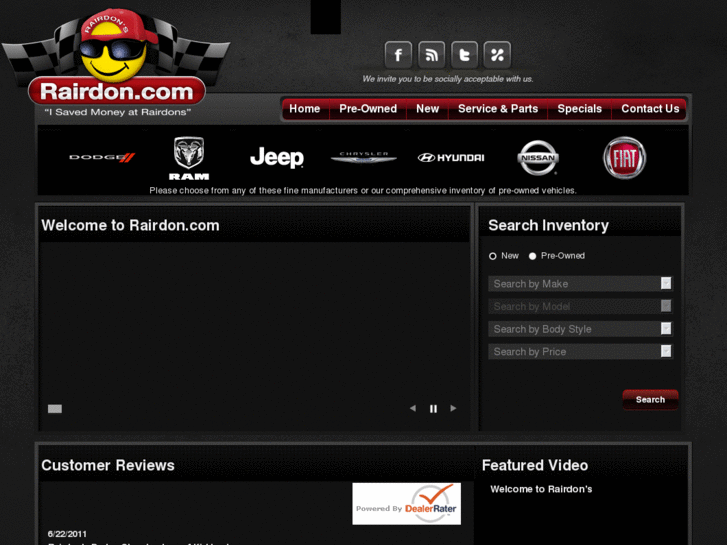Open the Twitter social icon
This screenshot has width=727, height=545.
tap(464, 55)
